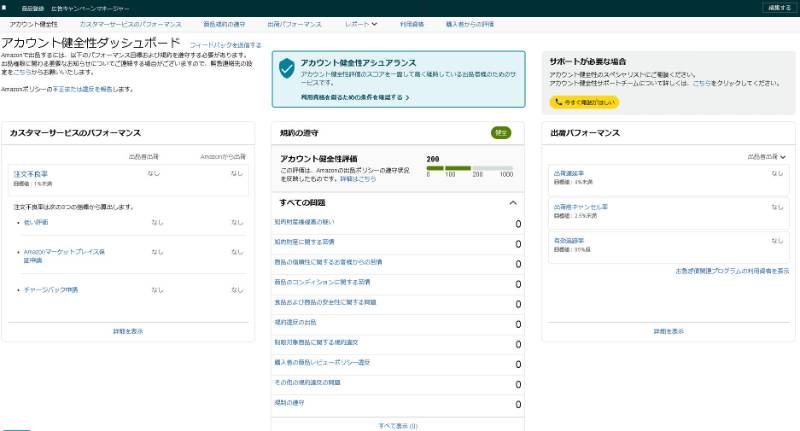The height and width of the screenshot is (431, 800).
Task: Open the 出荷遅延率 metric link
Action: [x=568, y=173]
